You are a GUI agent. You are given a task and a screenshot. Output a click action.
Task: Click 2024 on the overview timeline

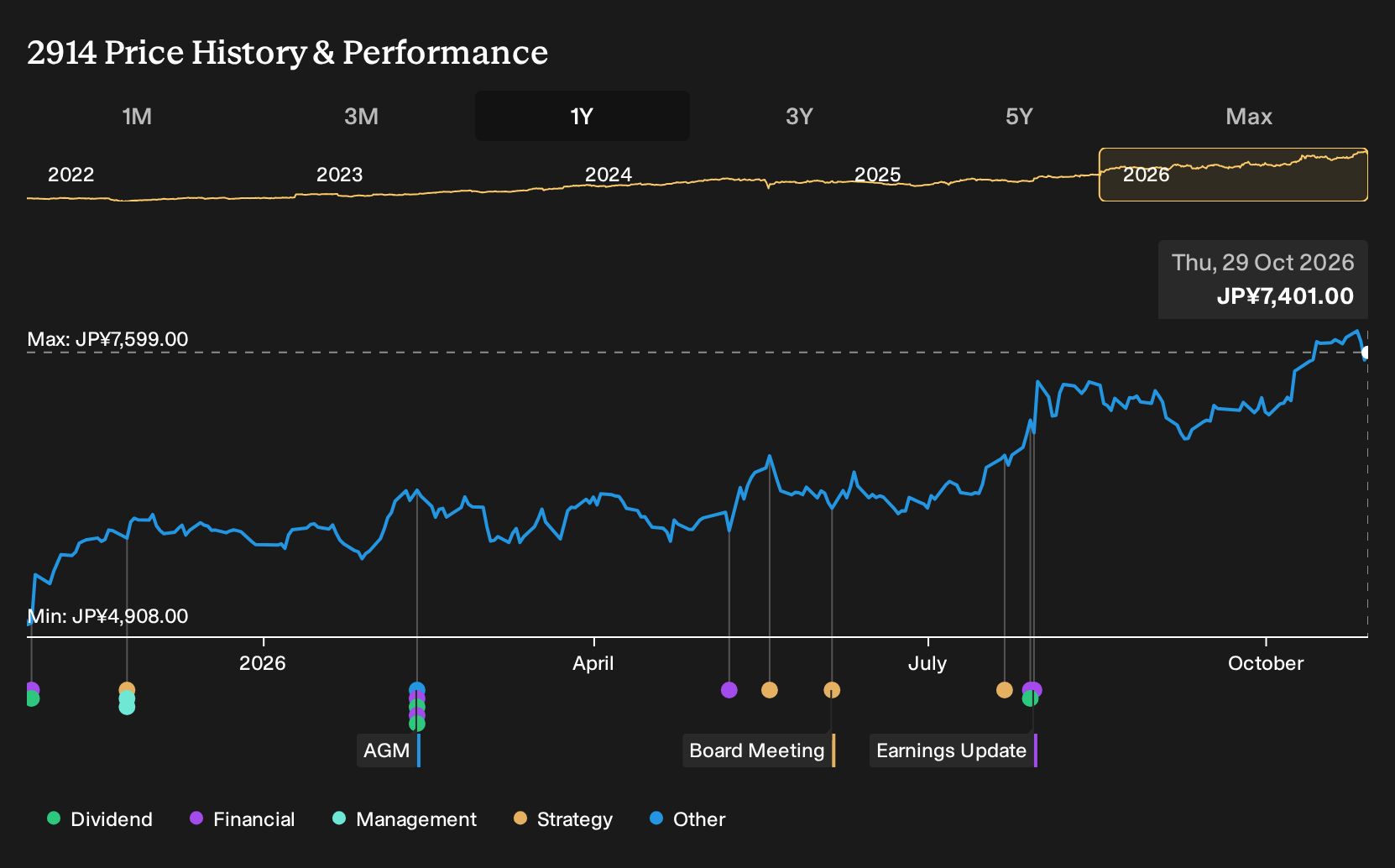click(x=608, y=175)
